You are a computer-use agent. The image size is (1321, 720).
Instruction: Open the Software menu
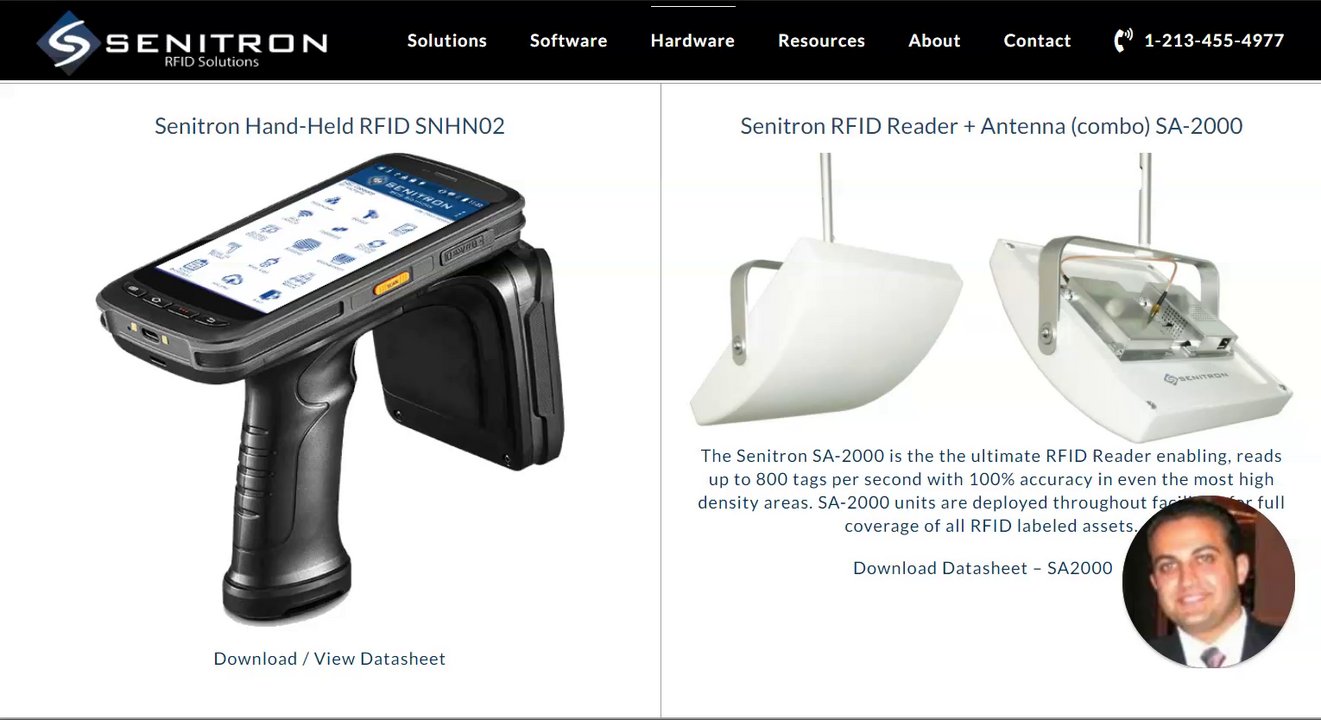pyautogui.click(x=569, y=41)
